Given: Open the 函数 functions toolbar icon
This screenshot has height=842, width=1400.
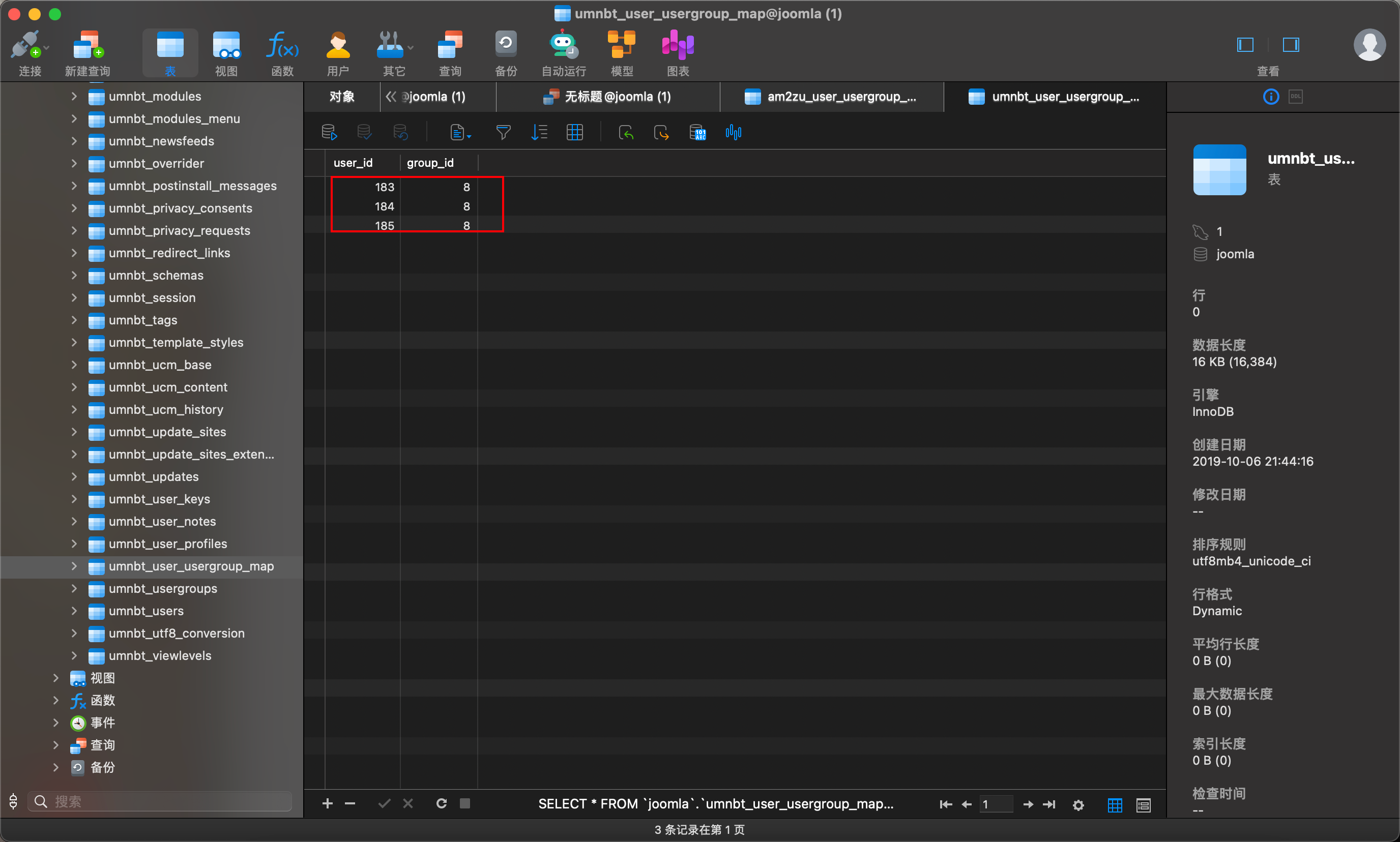Looking at the screenshot, I should click(282, 53).
